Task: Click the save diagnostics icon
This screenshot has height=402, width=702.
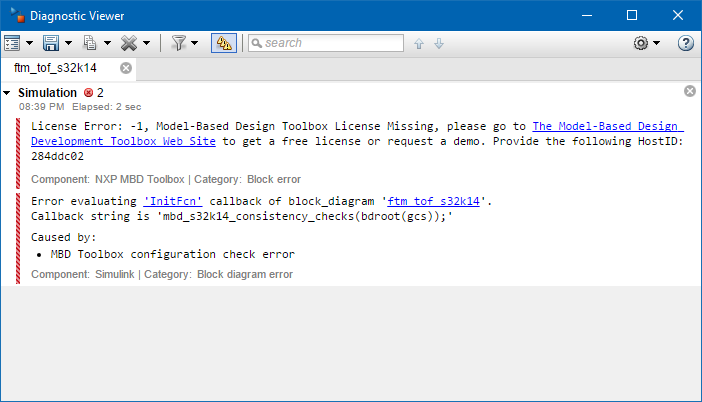Action: [51, 43]
